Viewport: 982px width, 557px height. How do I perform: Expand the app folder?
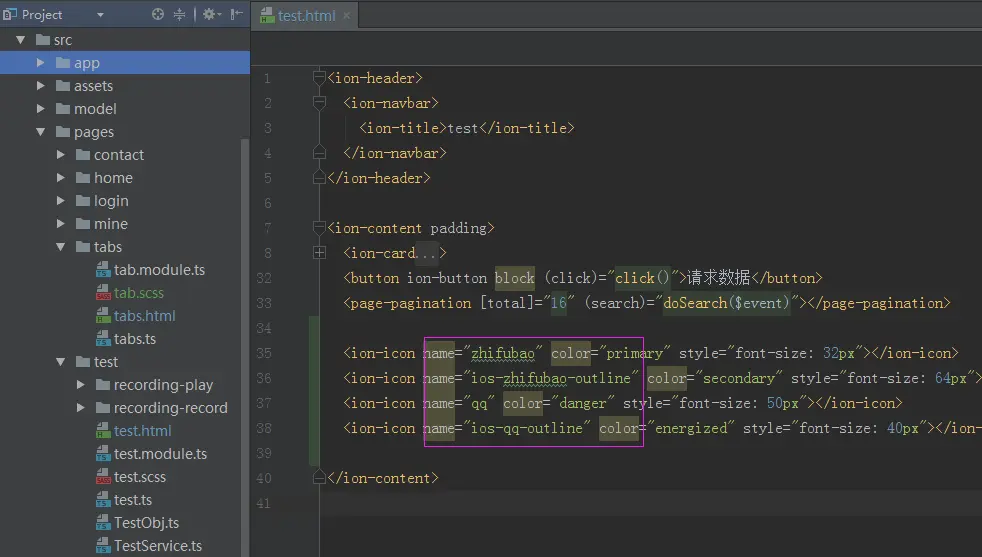40,63
